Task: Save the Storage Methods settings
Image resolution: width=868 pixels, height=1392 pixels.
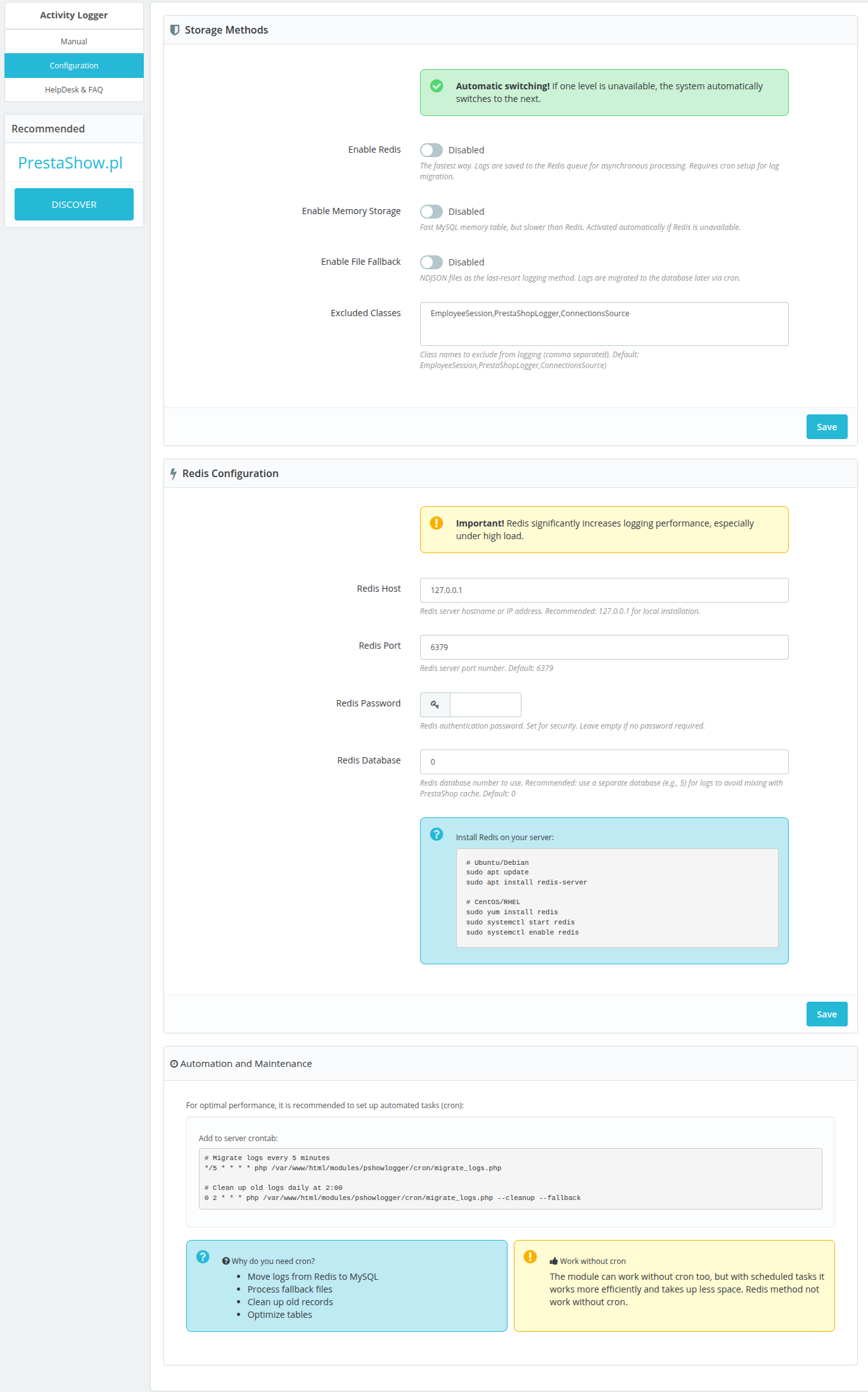Action: (827, 426)
